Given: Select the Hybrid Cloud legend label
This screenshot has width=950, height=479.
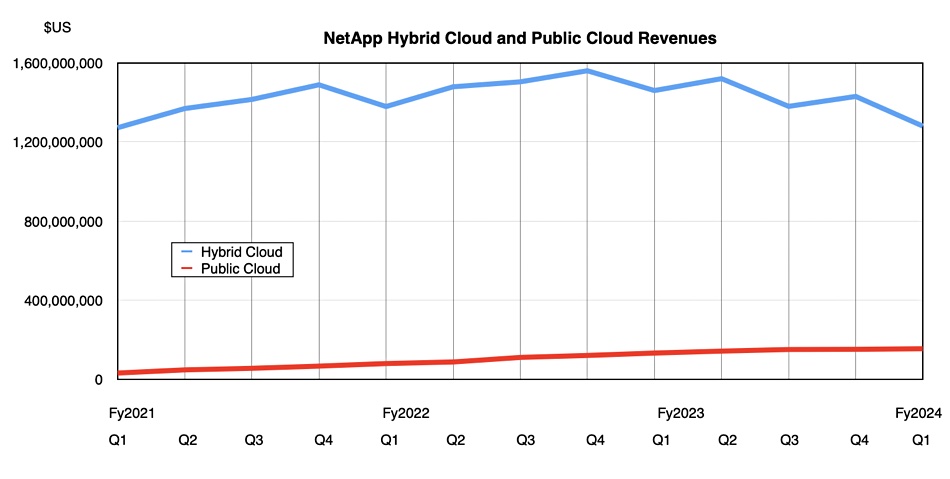Looking at the screenshot, I should 242,252.
